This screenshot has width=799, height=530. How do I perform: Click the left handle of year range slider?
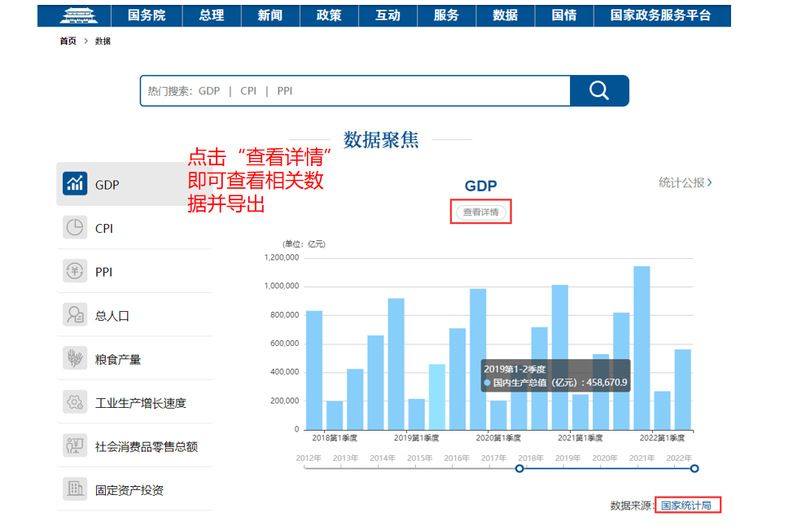[519, 468]
